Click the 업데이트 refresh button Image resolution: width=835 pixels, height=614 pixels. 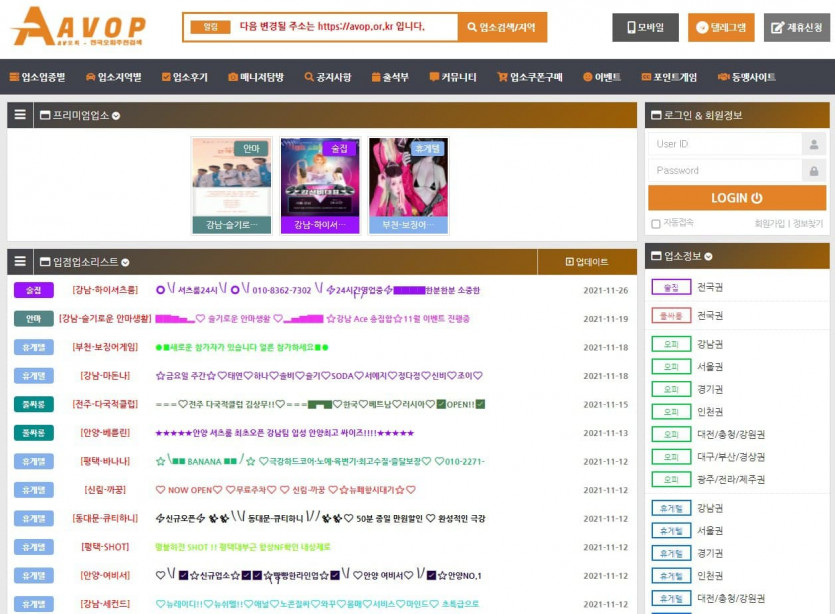coord(586,262)
